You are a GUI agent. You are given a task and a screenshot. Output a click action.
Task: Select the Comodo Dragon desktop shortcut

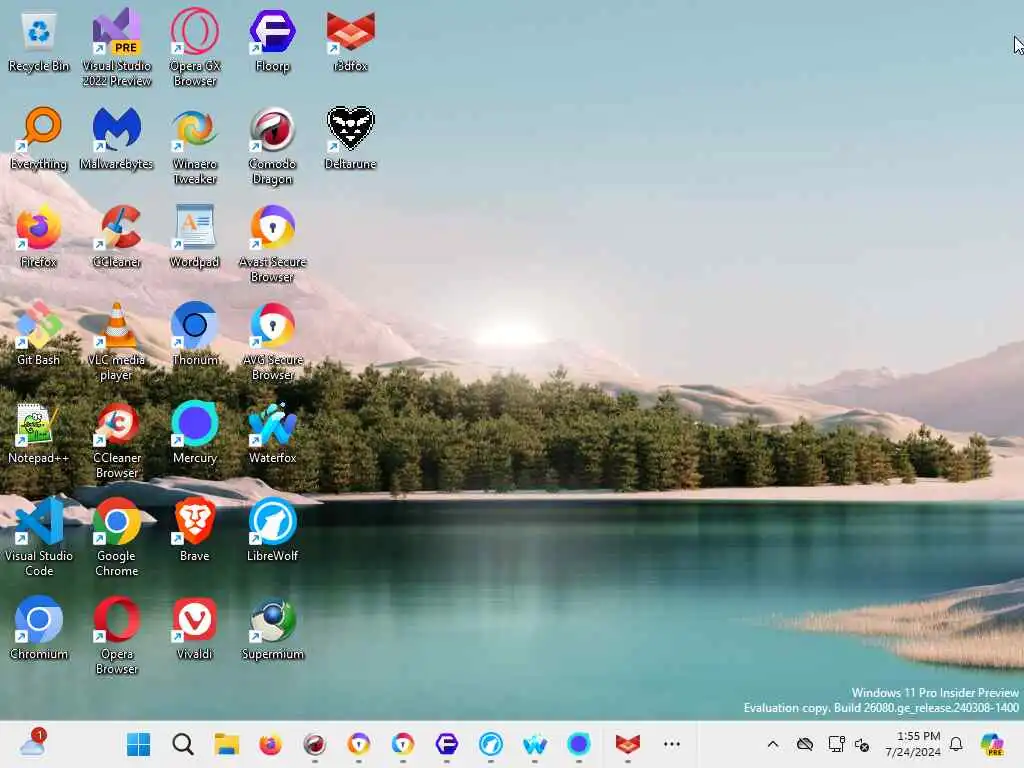272,146
